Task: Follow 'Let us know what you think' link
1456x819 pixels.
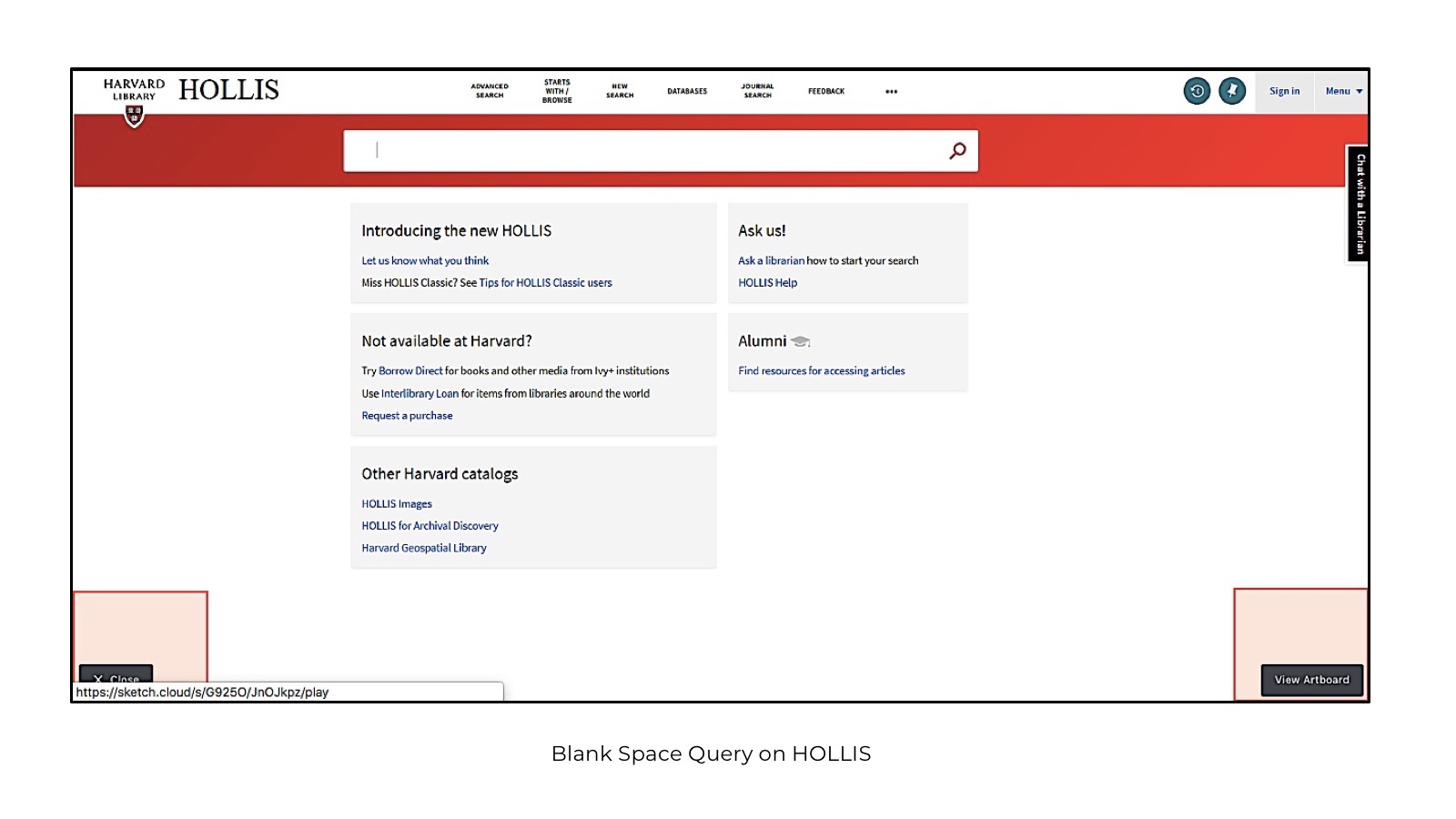Action: (x=425, y=260)
